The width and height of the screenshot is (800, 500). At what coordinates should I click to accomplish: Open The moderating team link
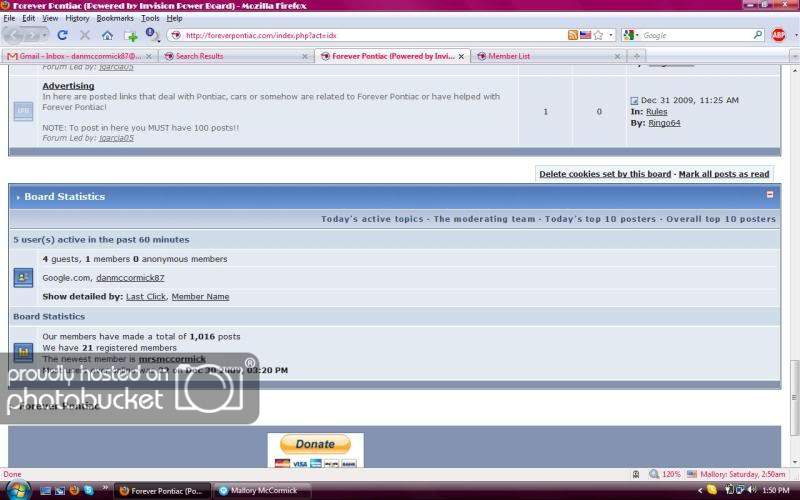pos(484,219)
